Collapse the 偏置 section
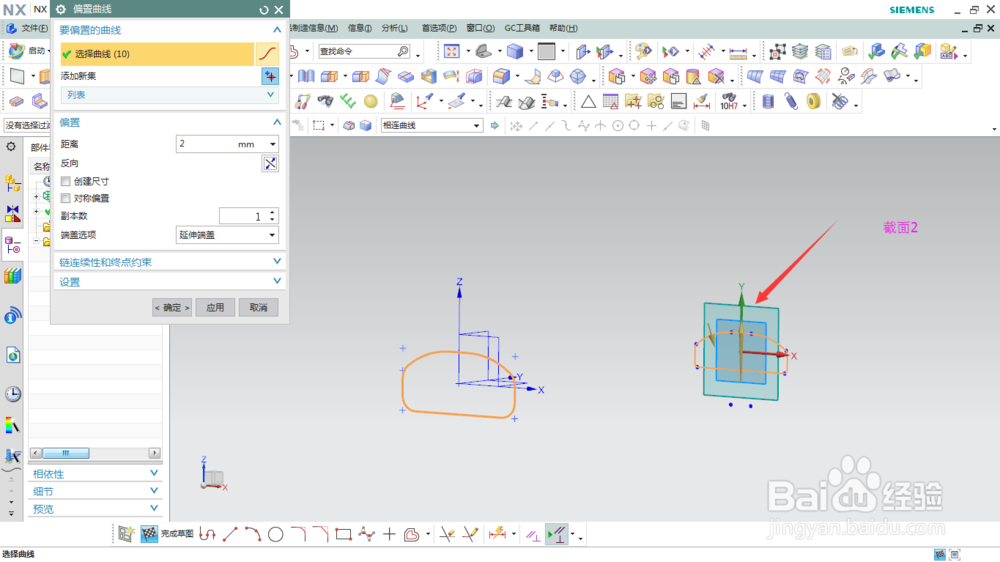This screenshot has width=1000, height=562. click(x=277, y=122)
